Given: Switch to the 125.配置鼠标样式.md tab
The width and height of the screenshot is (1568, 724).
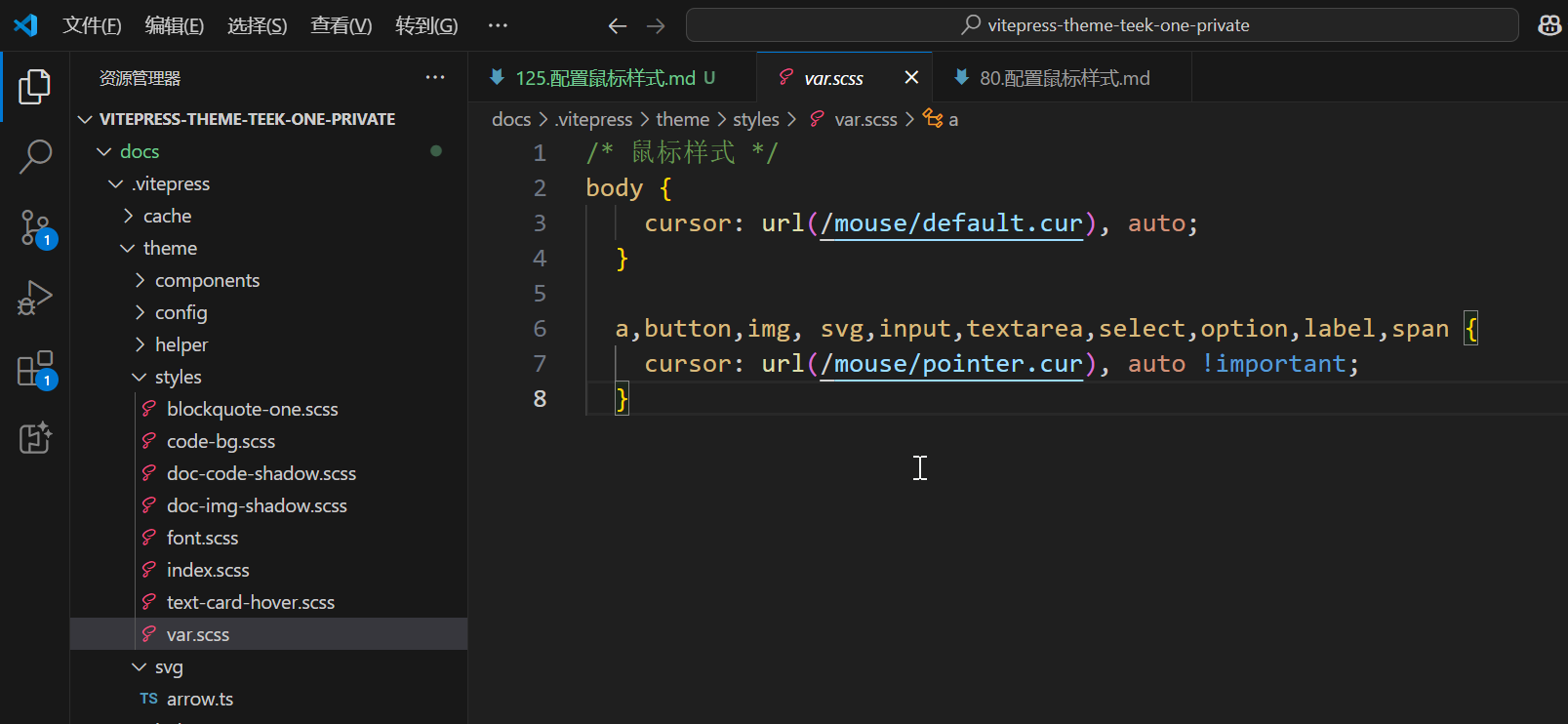Looking at the screenshot, I should (x=613, y=77).
